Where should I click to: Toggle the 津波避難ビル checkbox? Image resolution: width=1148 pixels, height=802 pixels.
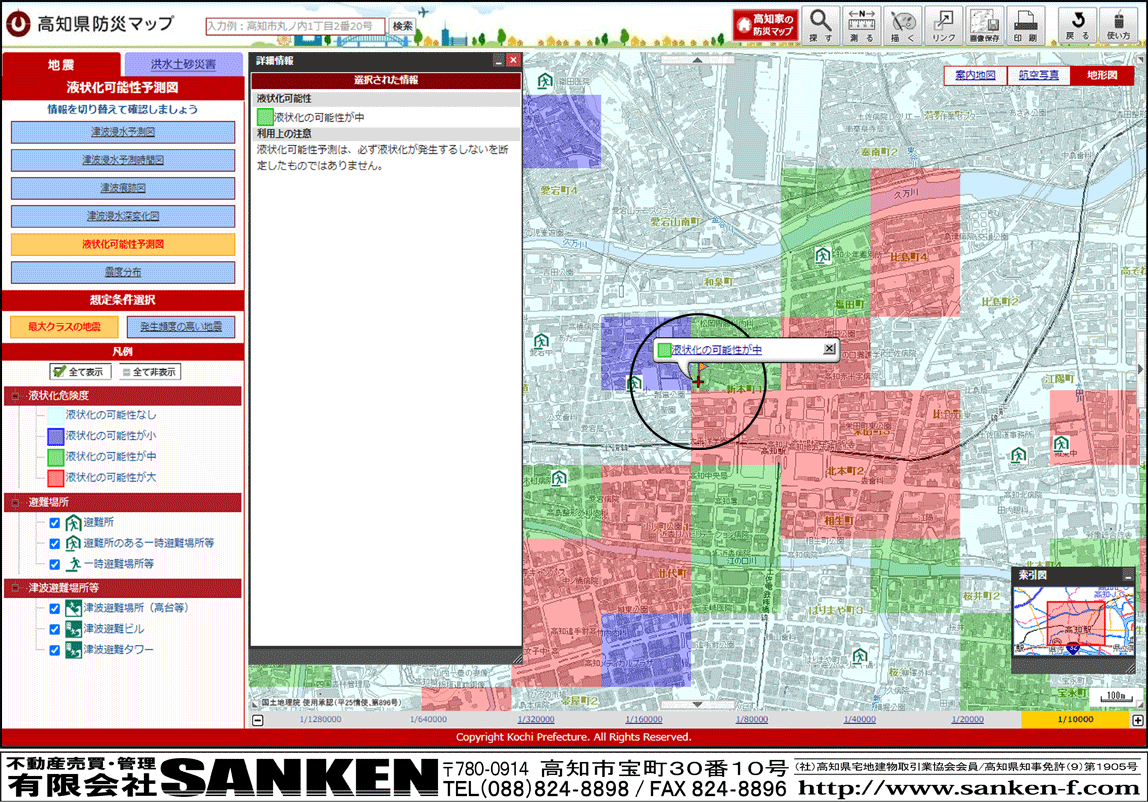click(x=55, y=629)
